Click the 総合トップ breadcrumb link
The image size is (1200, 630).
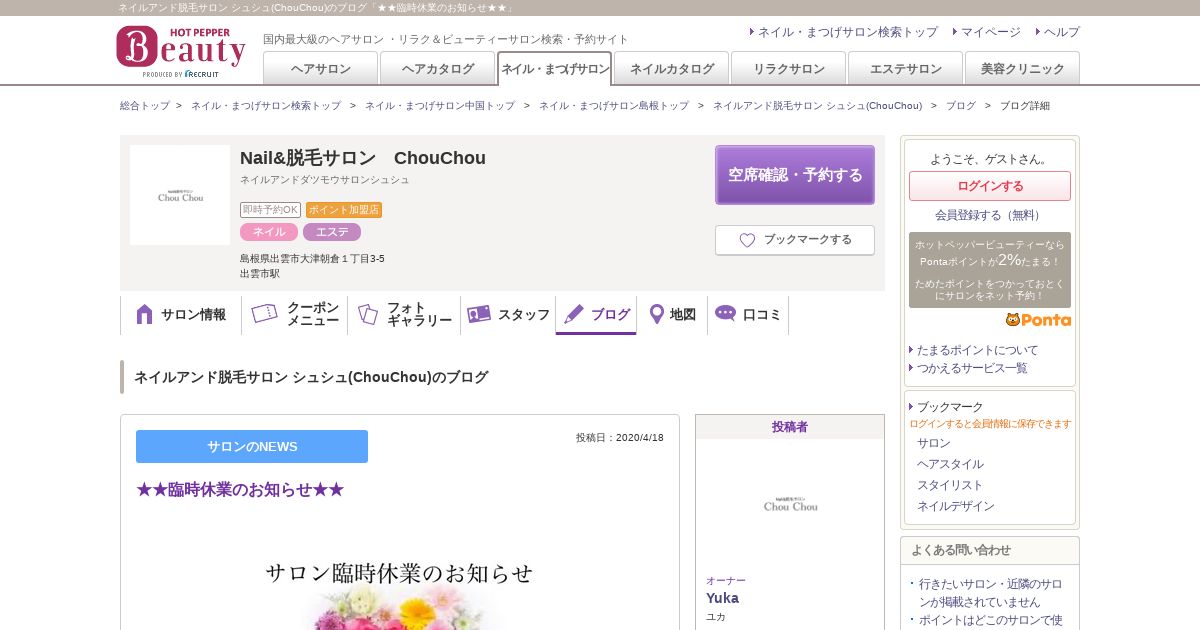pos(145,105)
